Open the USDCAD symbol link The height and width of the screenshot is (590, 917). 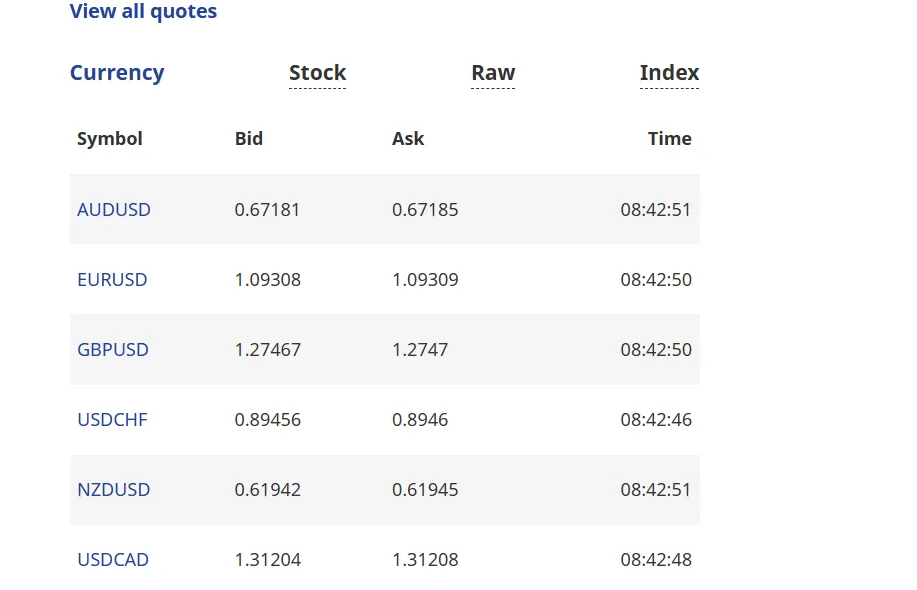click(x=113, y=560)
